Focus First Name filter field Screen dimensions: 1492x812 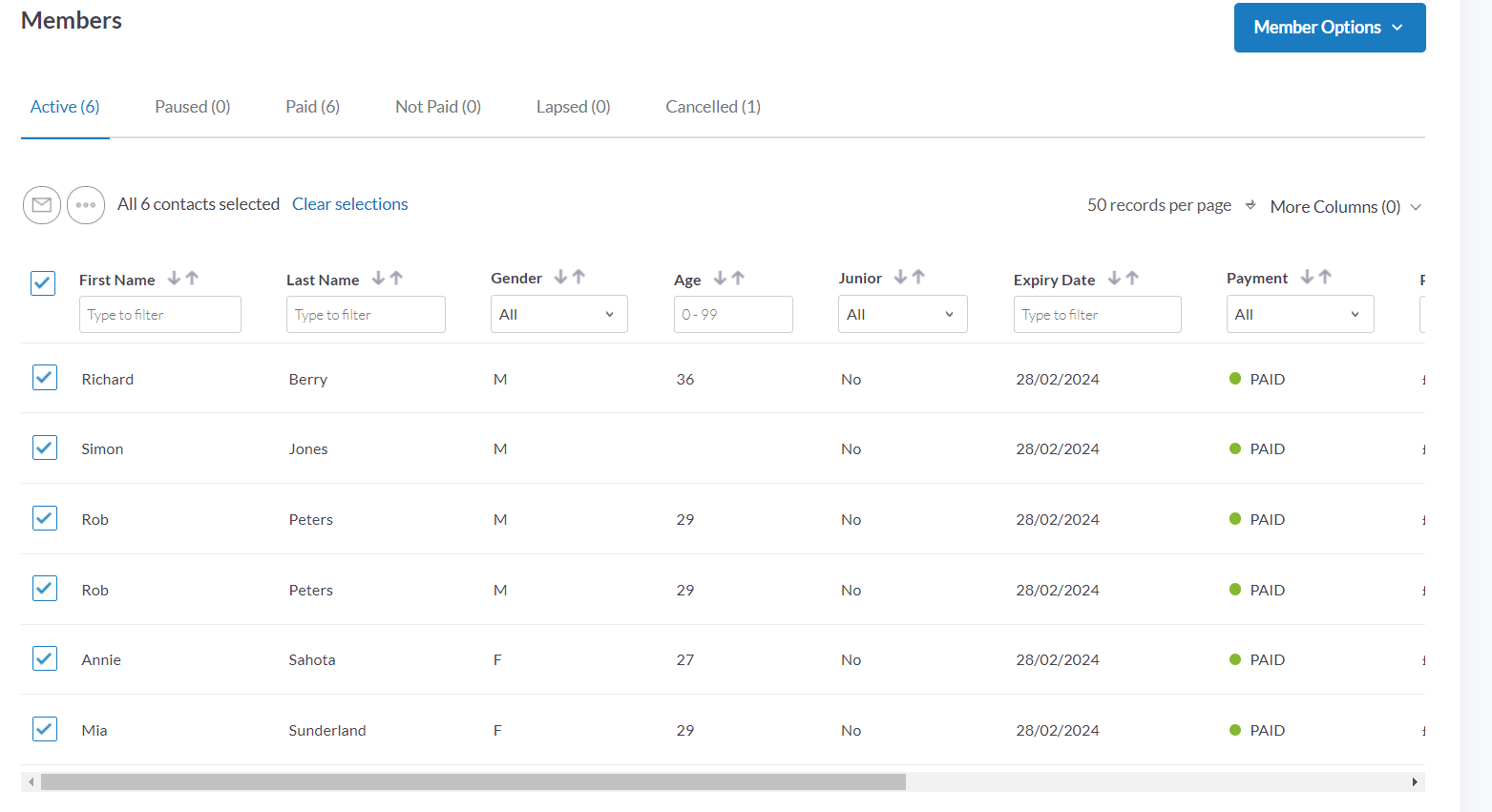[160, 314]
